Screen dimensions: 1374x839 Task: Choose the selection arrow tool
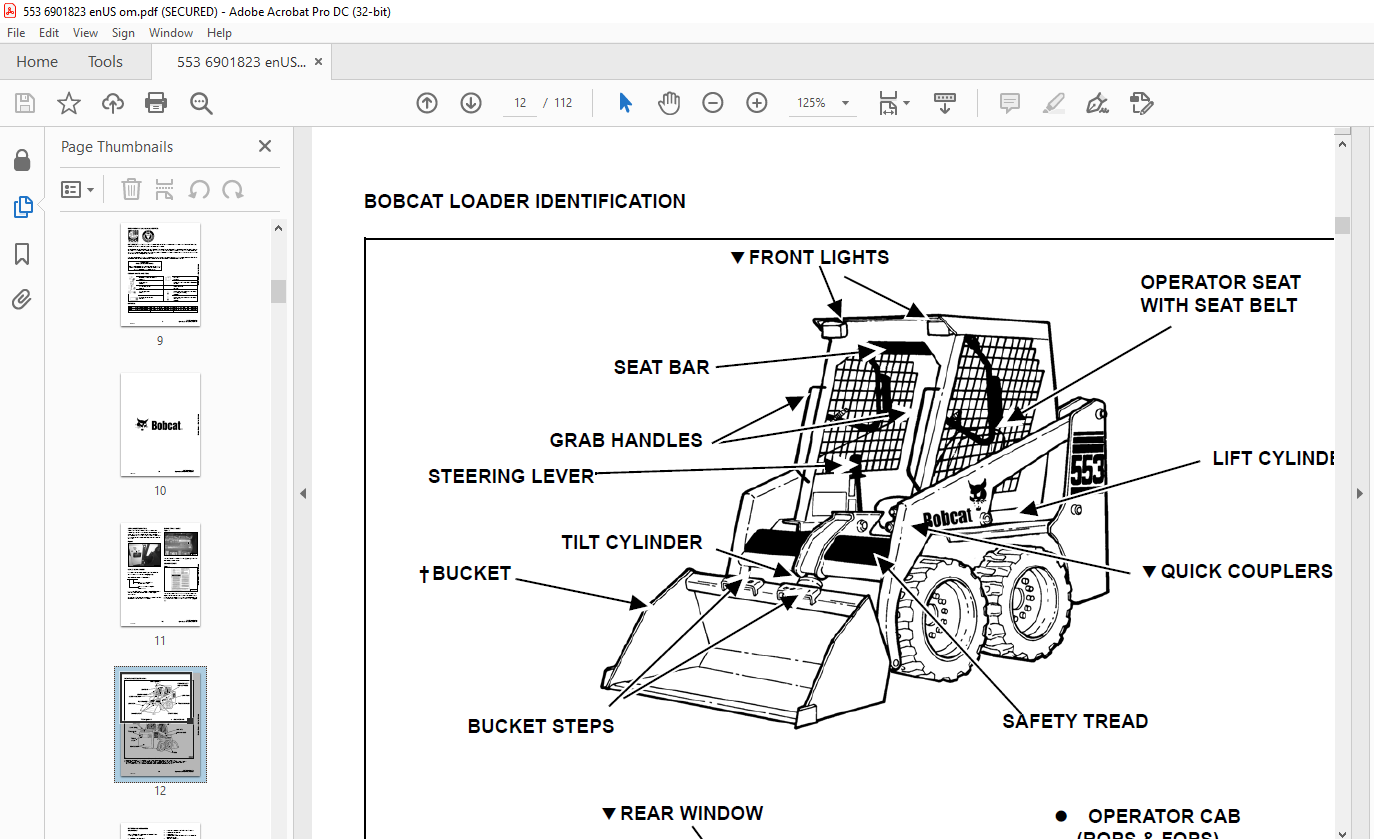click(625, 103)
